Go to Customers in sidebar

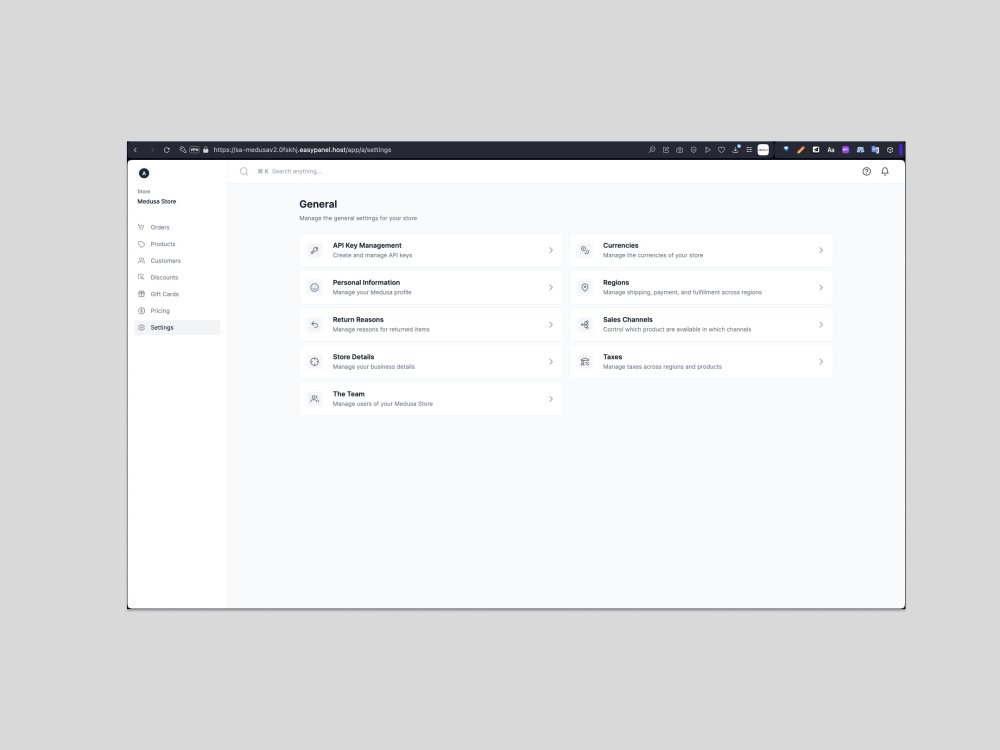(x=177, y=260)
